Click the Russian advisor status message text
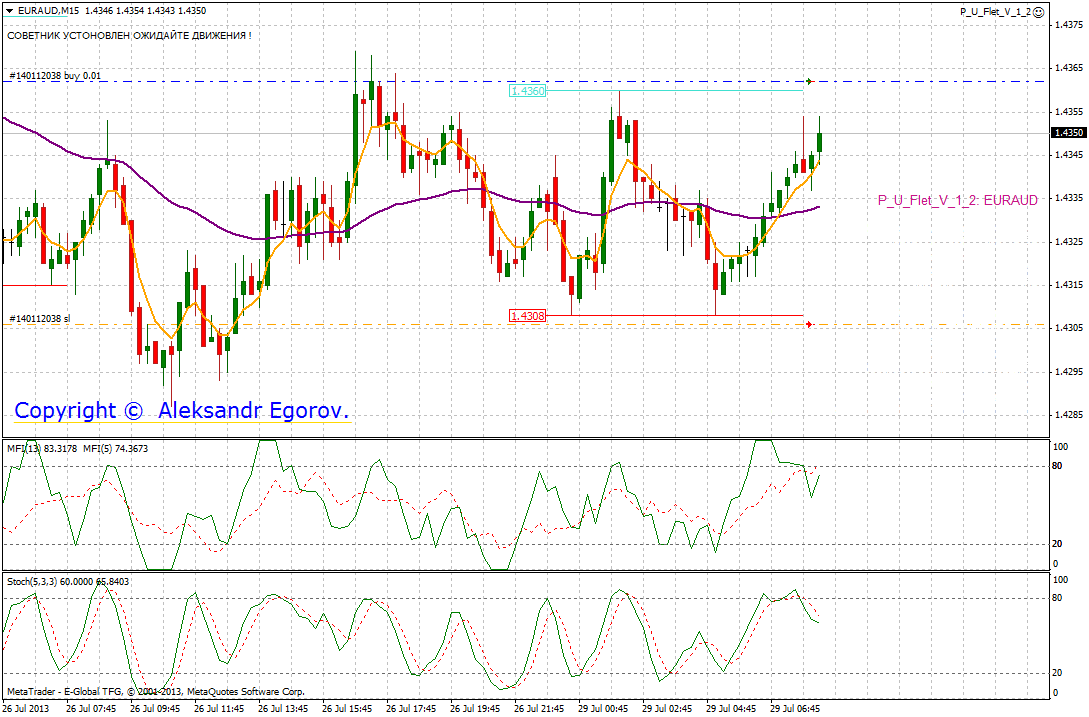1089x717 pixels. point(129,35)
